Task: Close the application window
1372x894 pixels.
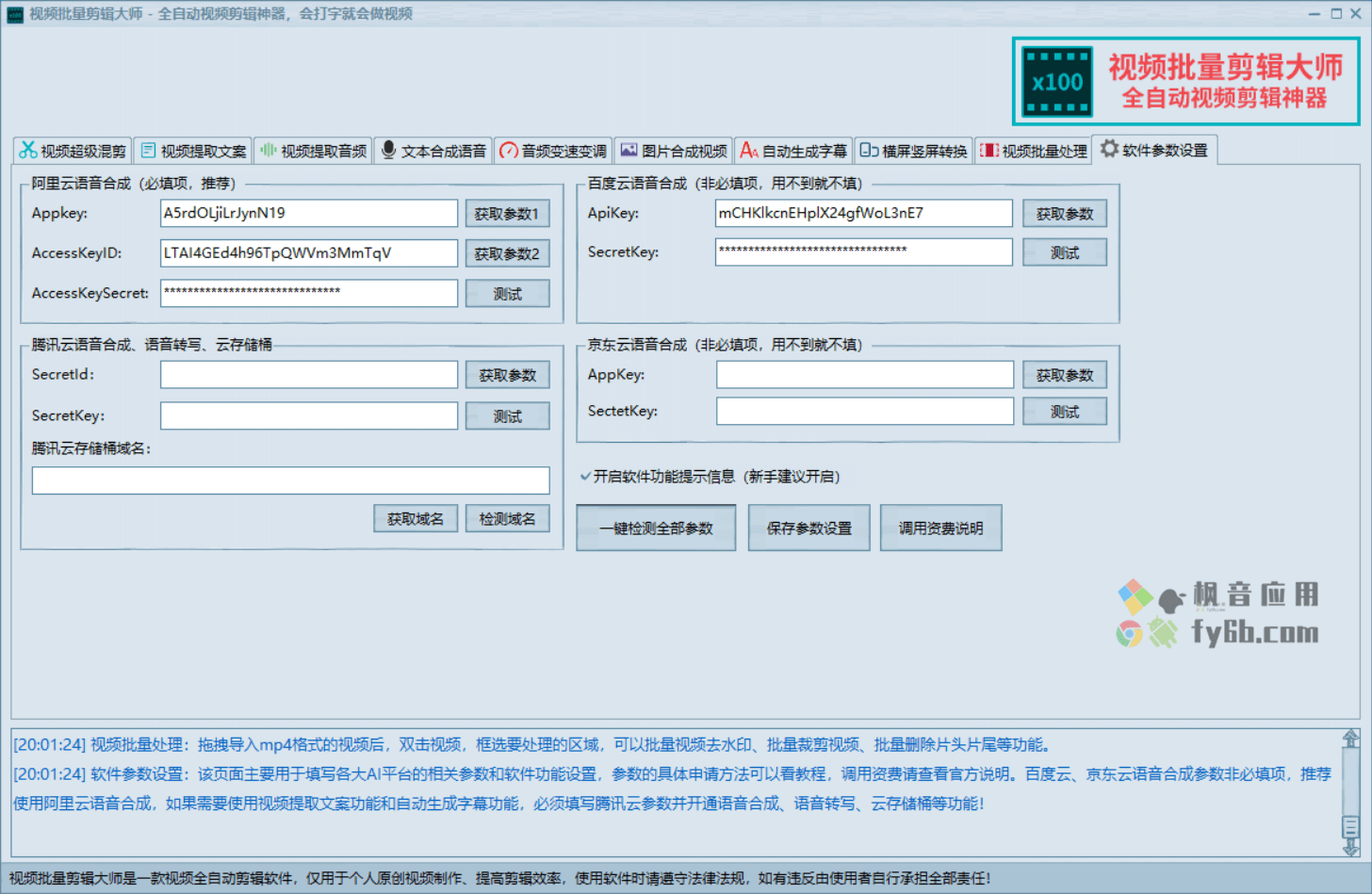Action: click(1357, 14)
